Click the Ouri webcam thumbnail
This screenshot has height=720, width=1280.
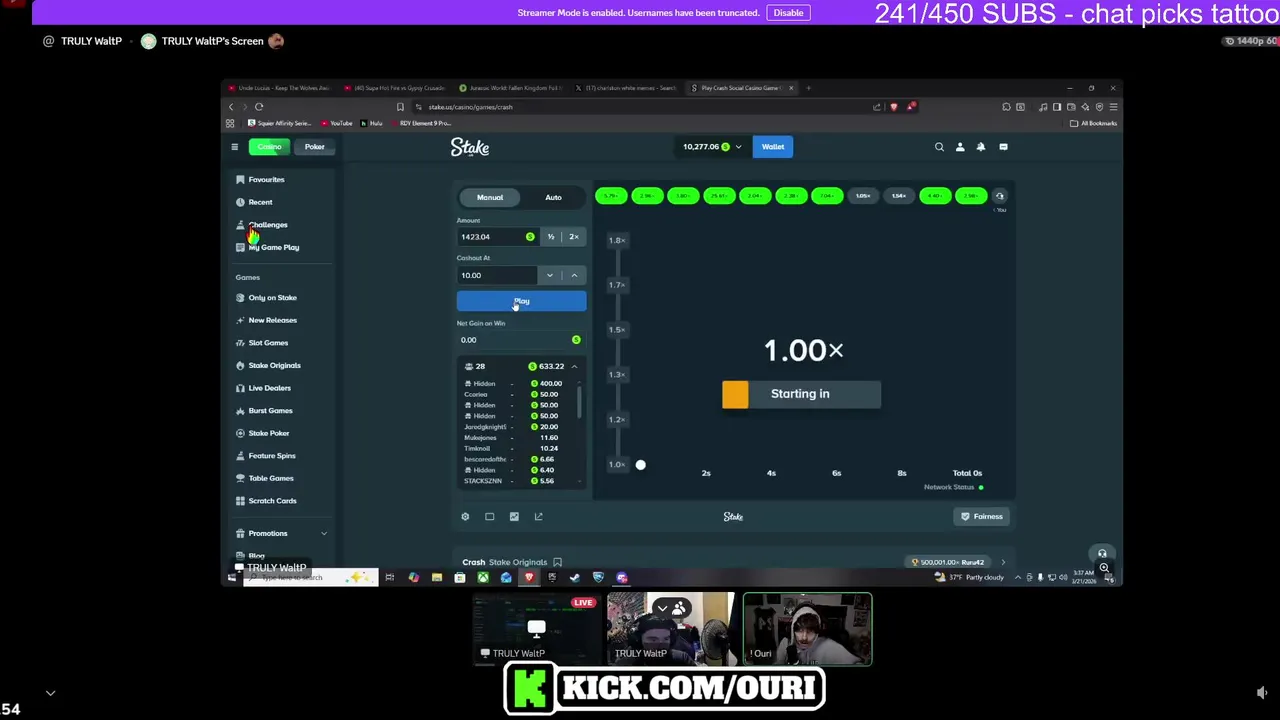coord(807,629)
